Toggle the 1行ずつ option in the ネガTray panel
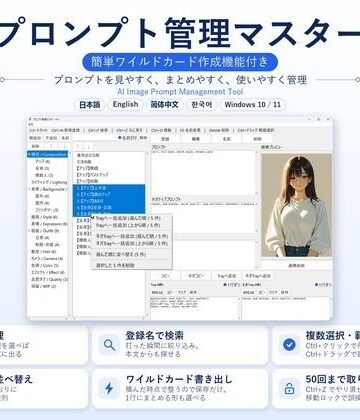 pos(323,285)
